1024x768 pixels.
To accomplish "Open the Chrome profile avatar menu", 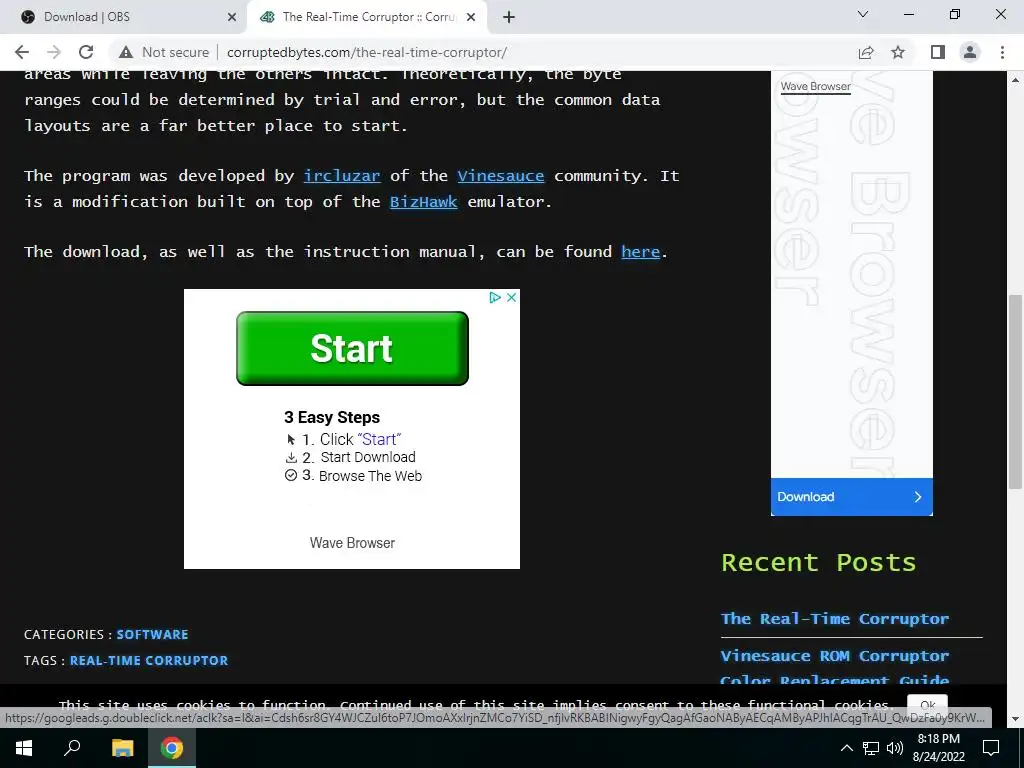I will pos(970,52).
